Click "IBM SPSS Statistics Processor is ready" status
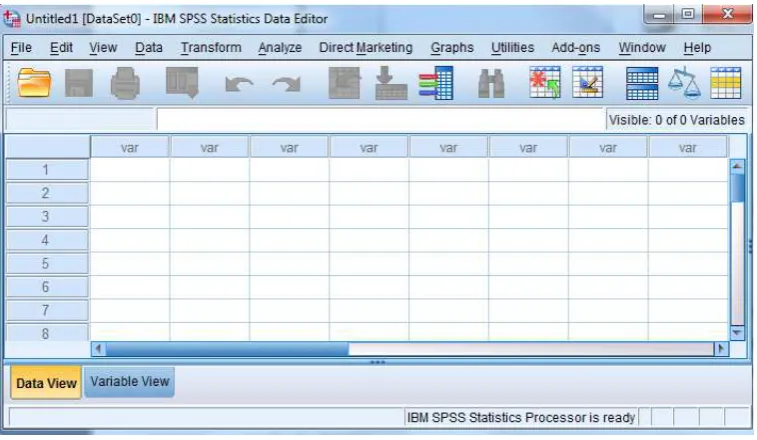 (521, 417)
